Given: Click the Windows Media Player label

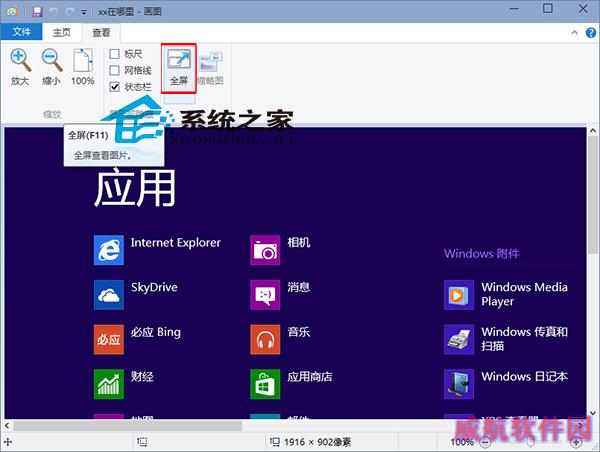Looking at the screenshot, I should tap(524, 294).
